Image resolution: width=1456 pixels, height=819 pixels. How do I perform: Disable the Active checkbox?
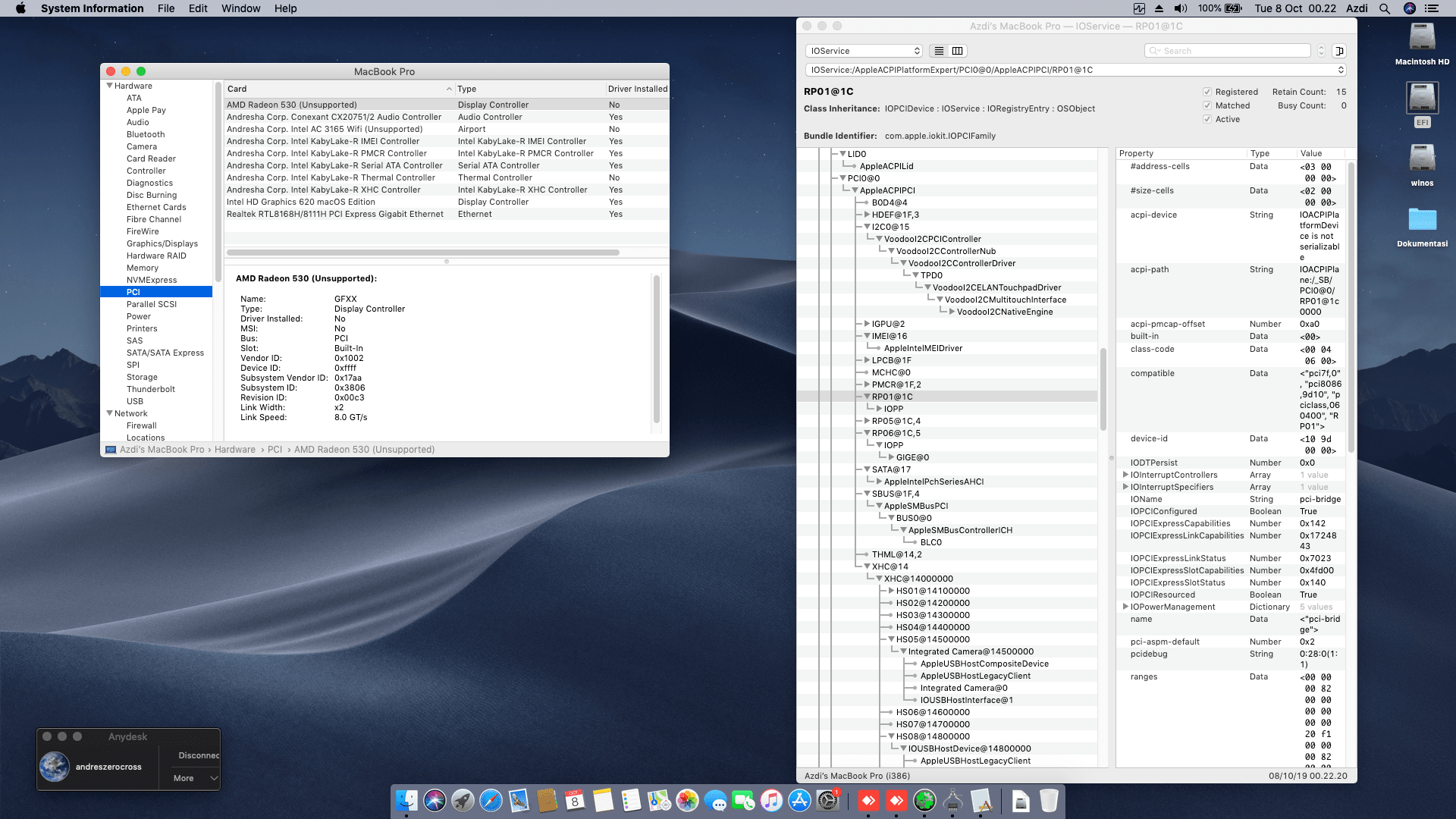click(1207, 119)
